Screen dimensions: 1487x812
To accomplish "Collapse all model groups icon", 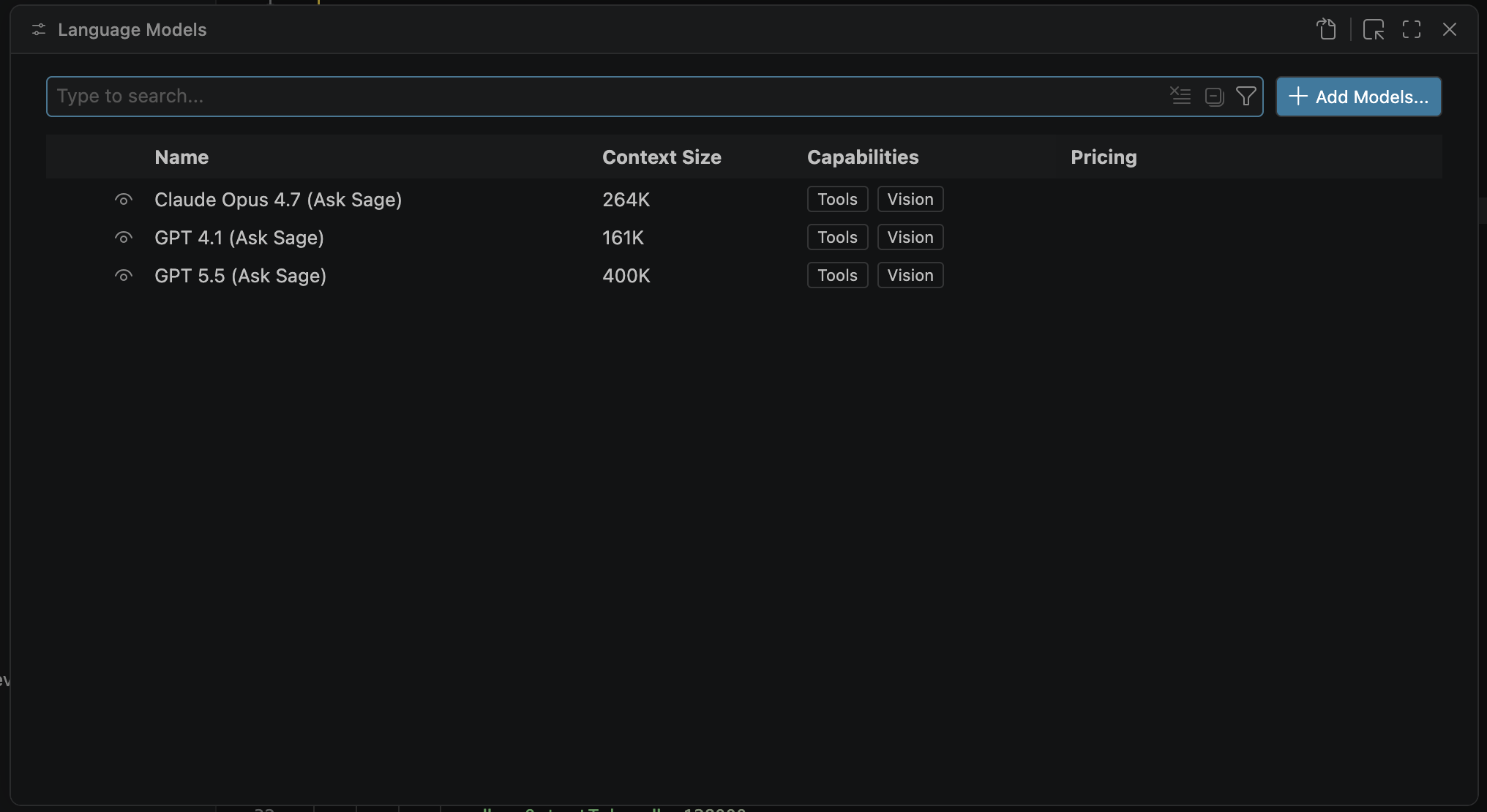I will (1214, 97).
